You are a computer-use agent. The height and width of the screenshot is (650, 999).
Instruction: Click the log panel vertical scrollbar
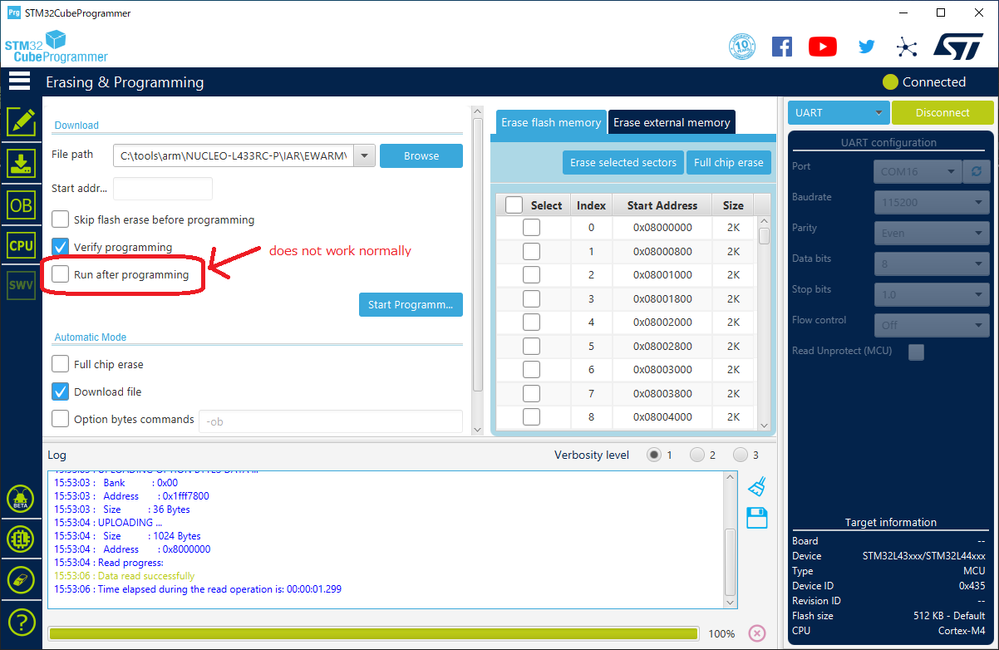coord(730,539)
